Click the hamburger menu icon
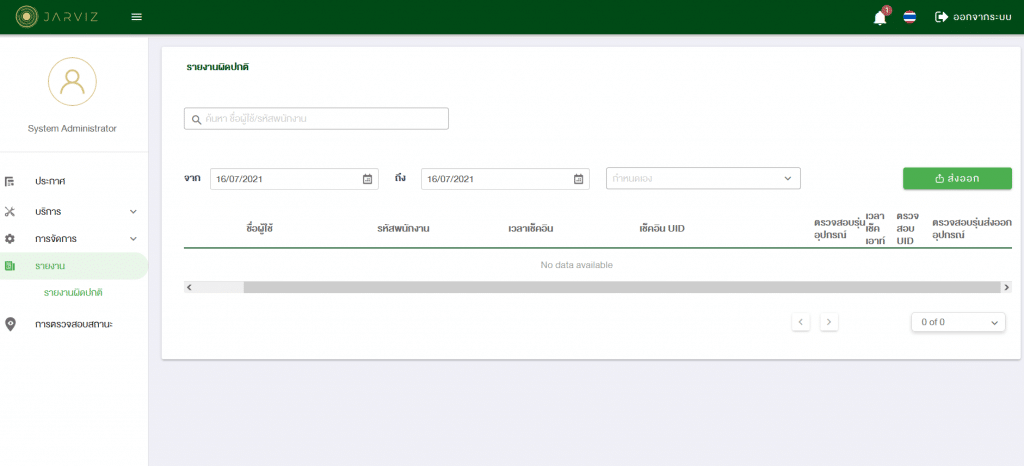 (136, 17)
